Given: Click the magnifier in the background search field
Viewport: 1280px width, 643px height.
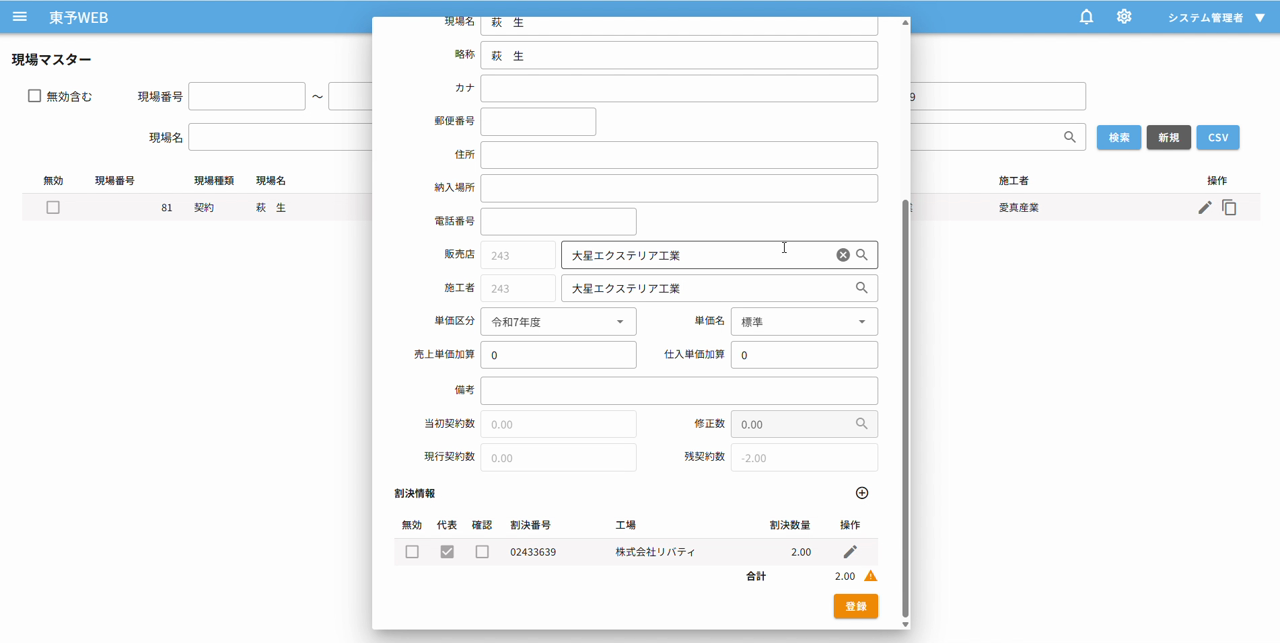Looking at the screenshot, I should pos(1070,137).
